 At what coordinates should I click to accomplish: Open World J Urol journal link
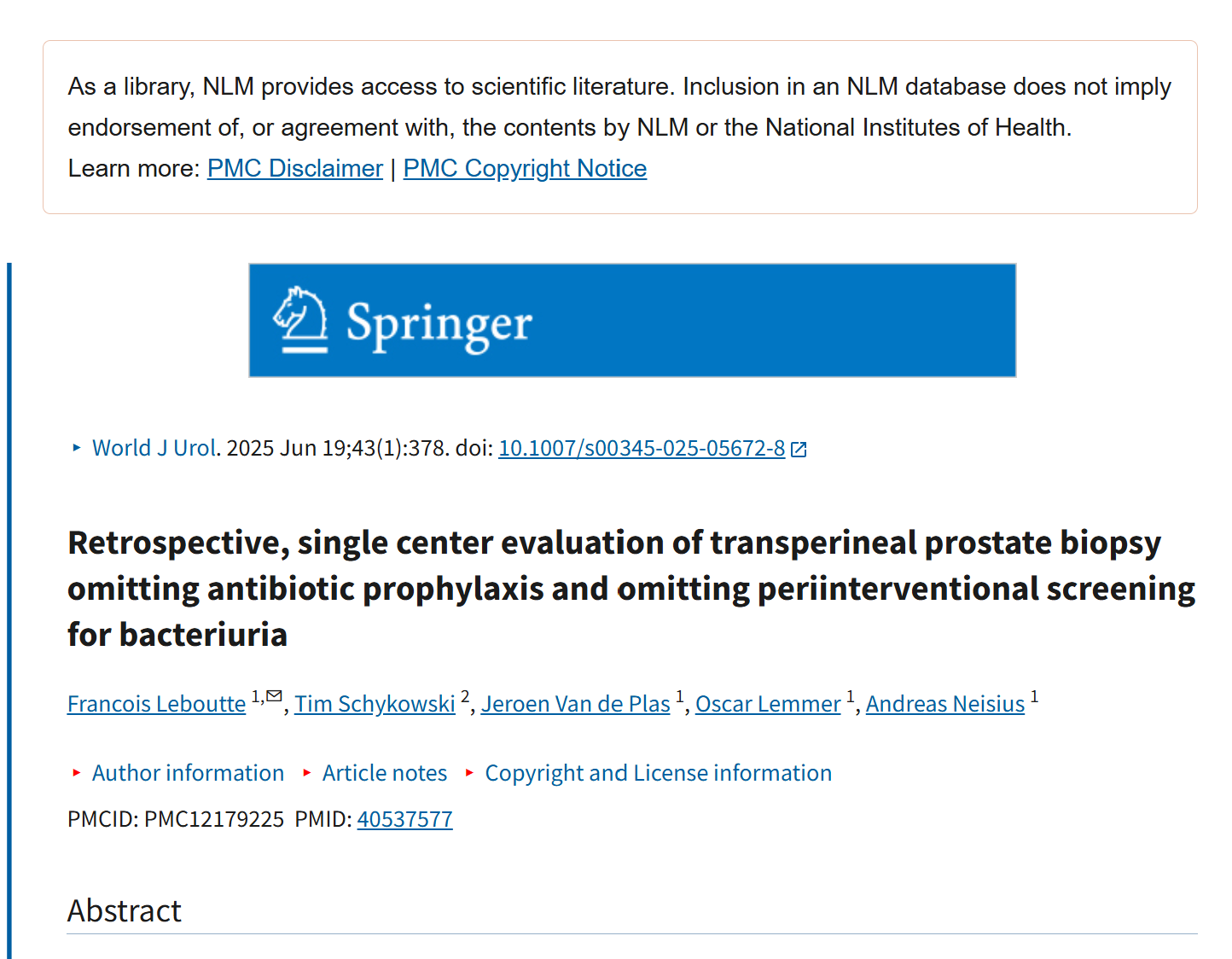pyautogui.click(x=154, y=448)
